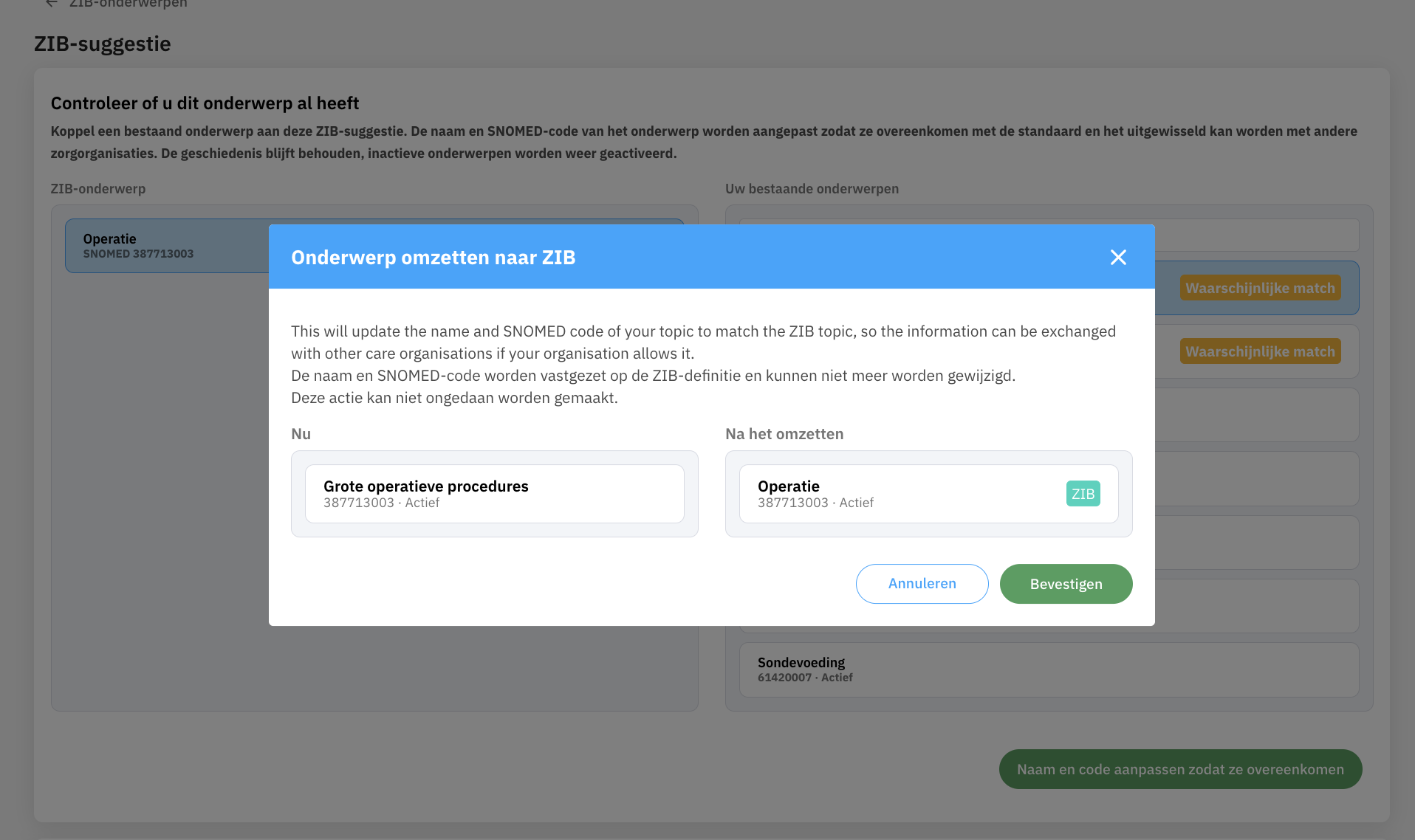Click the second Waarschijnlijke match badge
Image resolution: width=1415 pixels, height=840 pixels.
[x=1260, y=351]
